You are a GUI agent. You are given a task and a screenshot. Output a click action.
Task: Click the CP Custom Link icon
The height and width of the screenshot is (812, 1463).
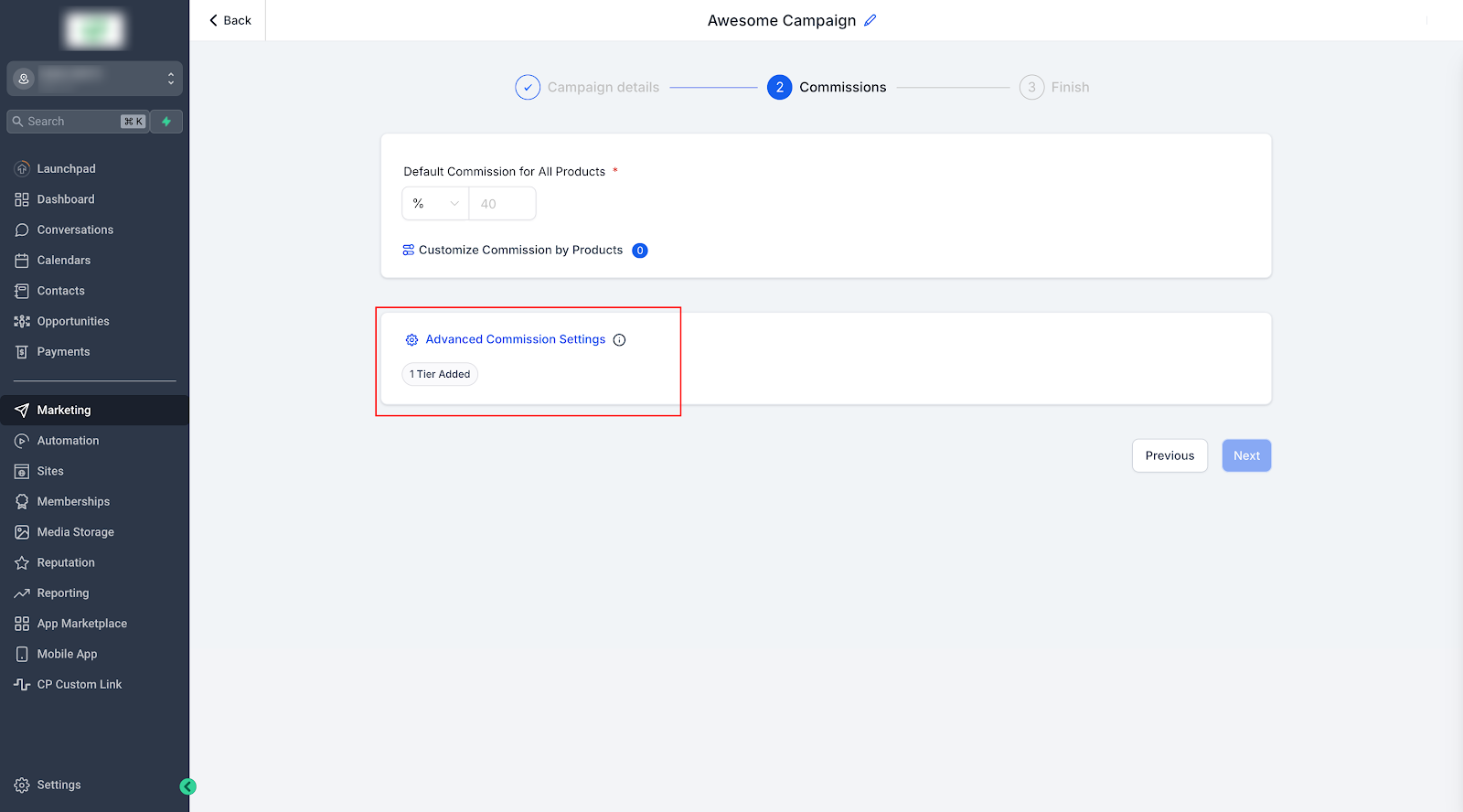pos(22,685)
